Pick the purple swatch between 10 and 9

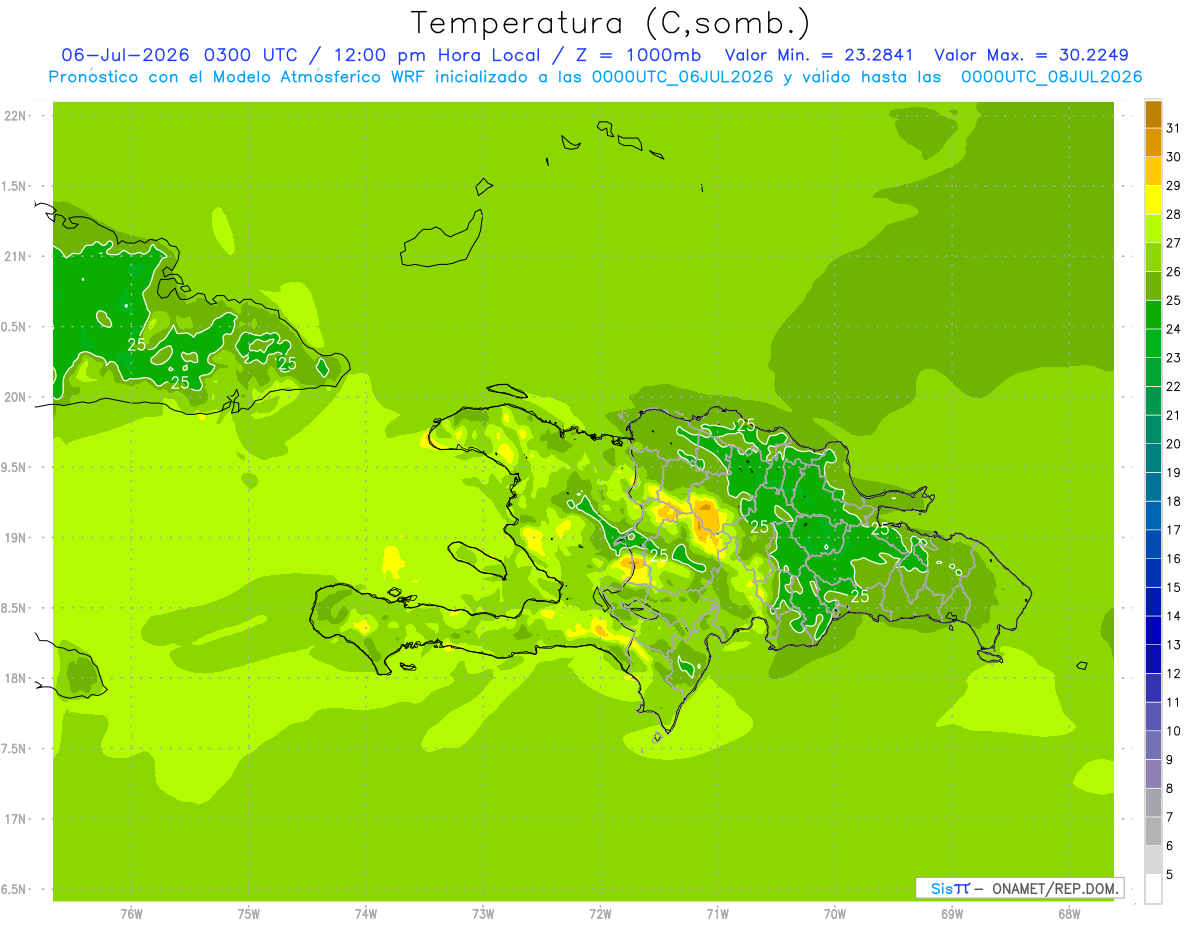1153,745
